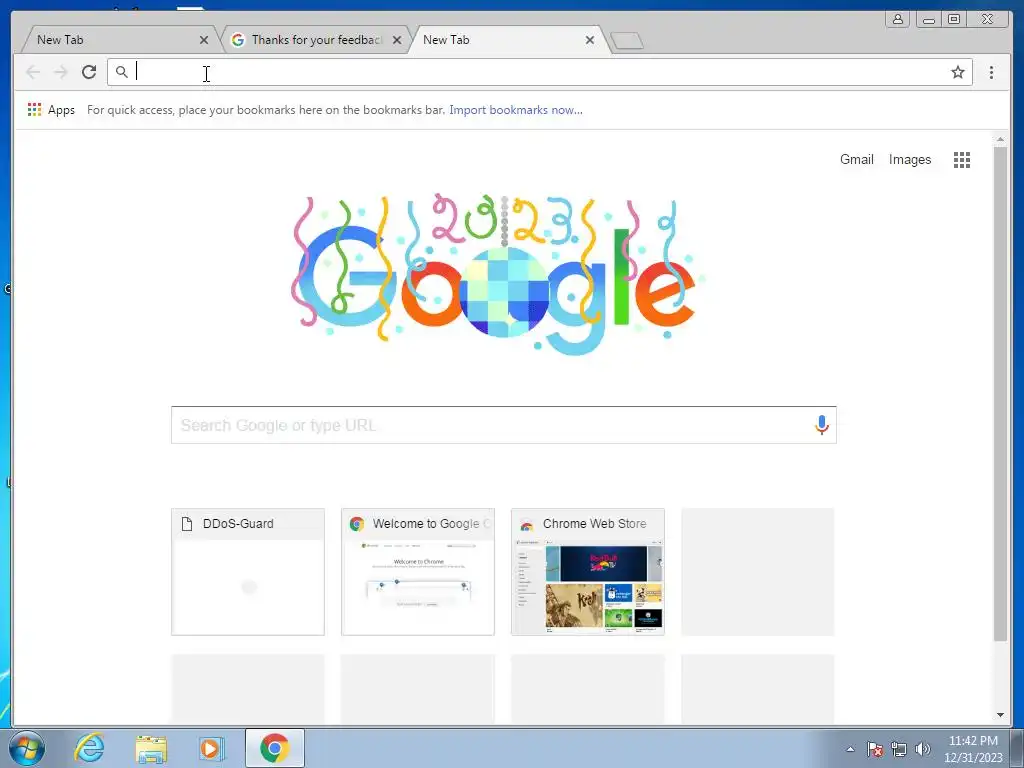Click the back navigation arrow

pyautogui.click(x=33, y=72)
